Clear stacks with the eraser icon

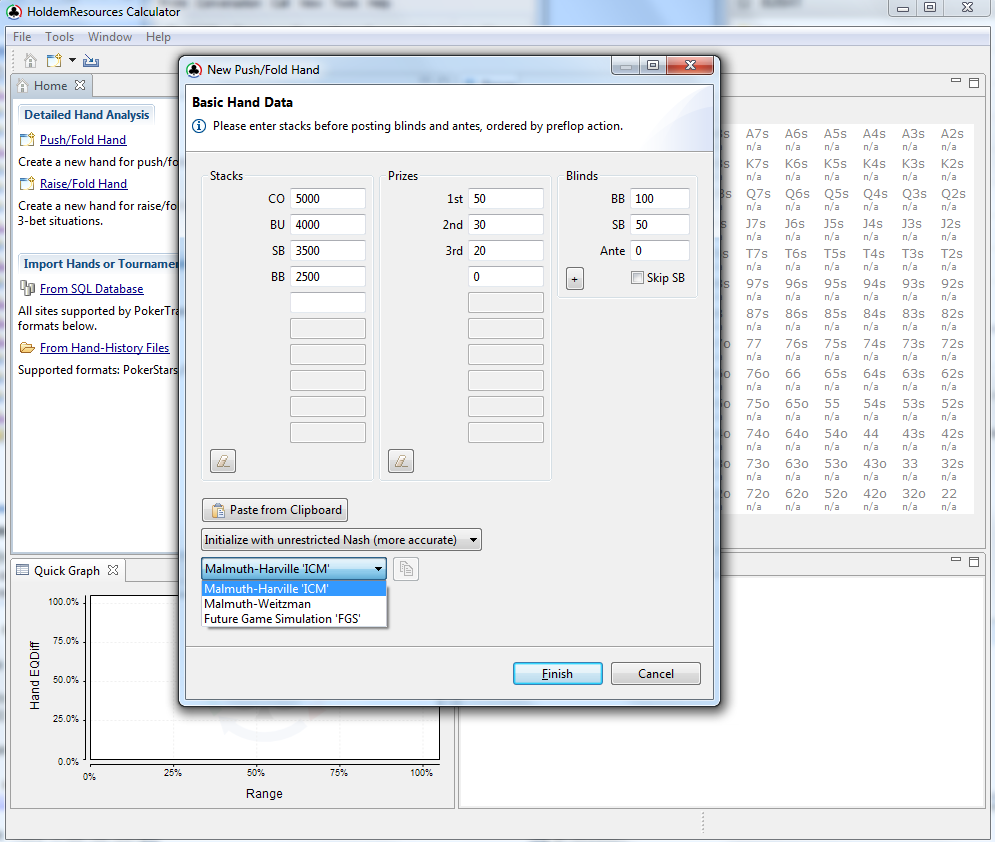(223, 461)
